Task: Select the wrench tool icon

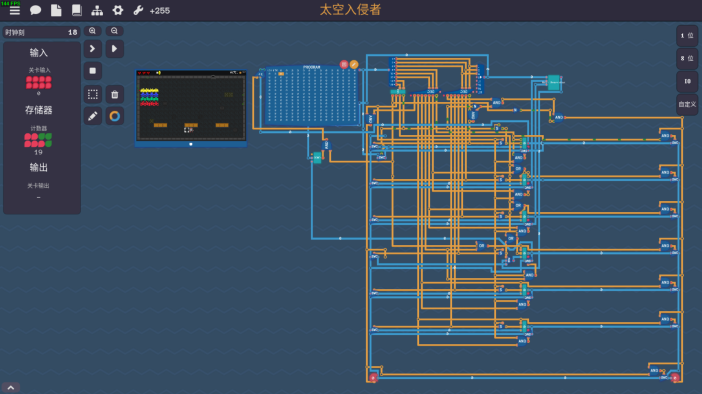Action: [138, 10]
